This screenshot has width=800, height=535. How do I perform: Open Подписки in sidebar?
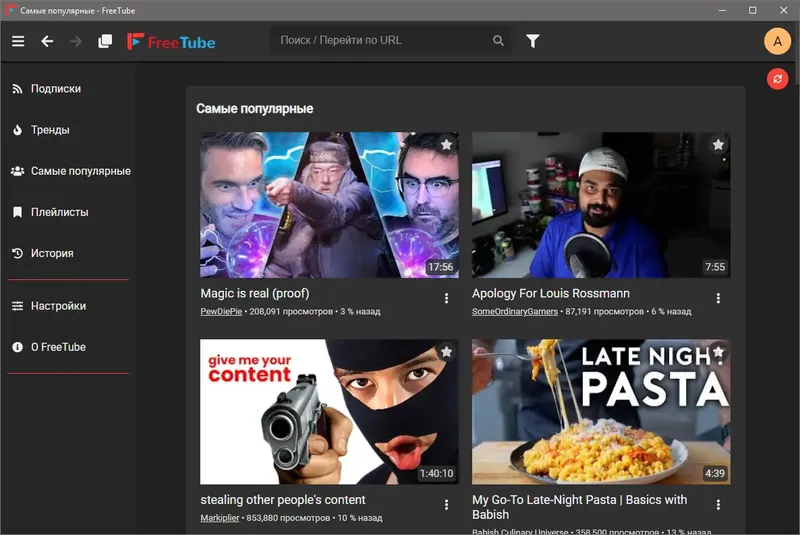tap(68, 89)
